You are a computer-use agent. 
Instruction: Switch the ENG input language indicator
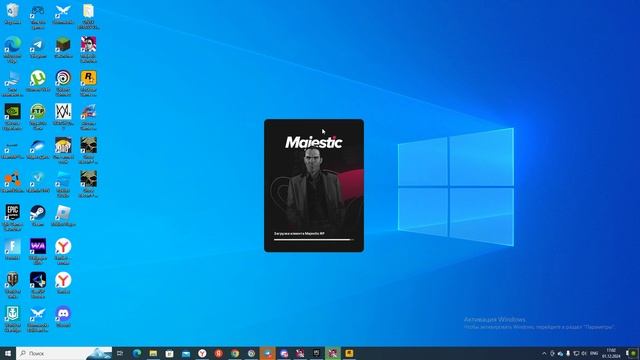click(594, 353)
